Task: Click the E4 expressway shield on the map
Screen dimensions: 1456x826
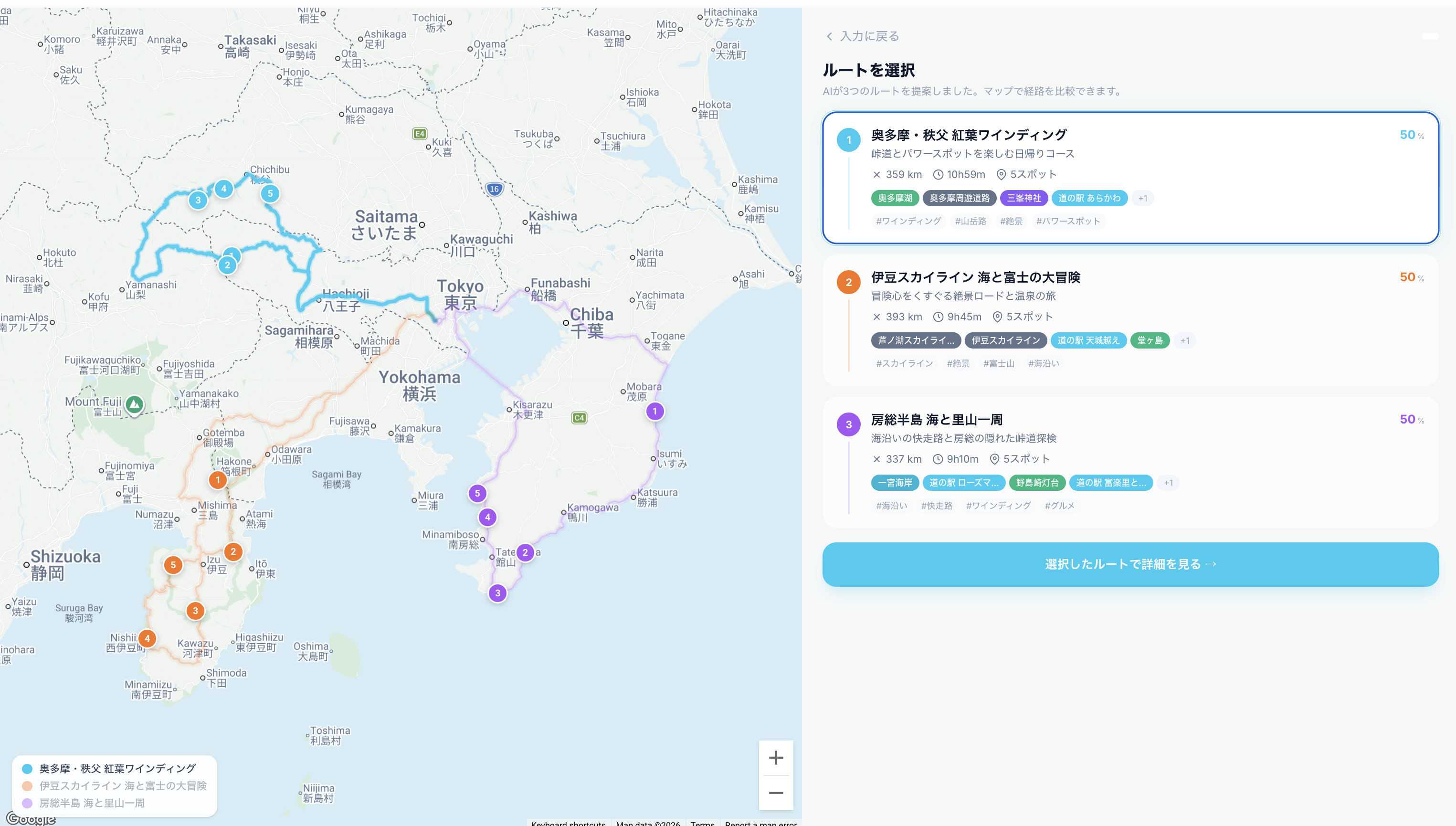Action: coord(419,133)
